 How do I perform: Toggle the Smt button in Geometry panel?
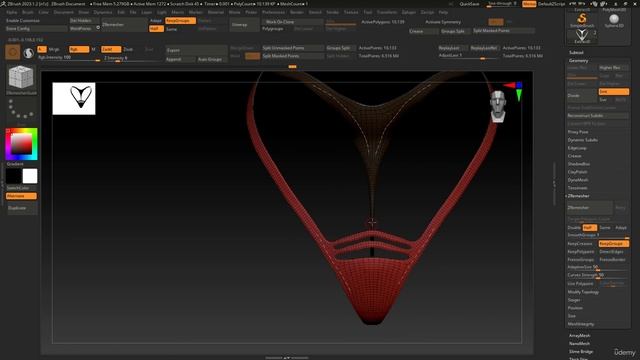pos(613,91)
